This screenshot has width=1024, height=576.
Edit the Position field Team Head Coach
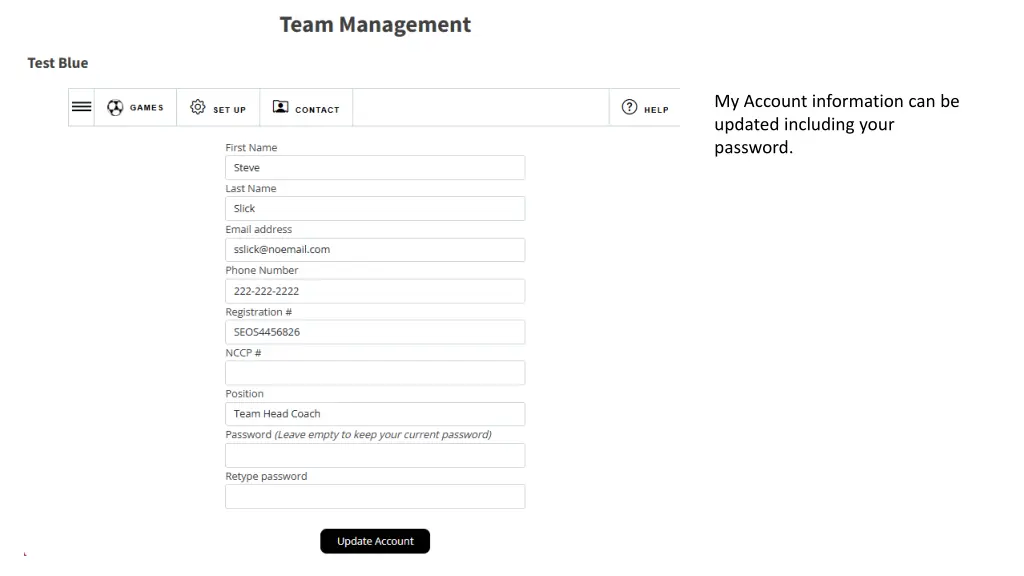tap(375, 413)
